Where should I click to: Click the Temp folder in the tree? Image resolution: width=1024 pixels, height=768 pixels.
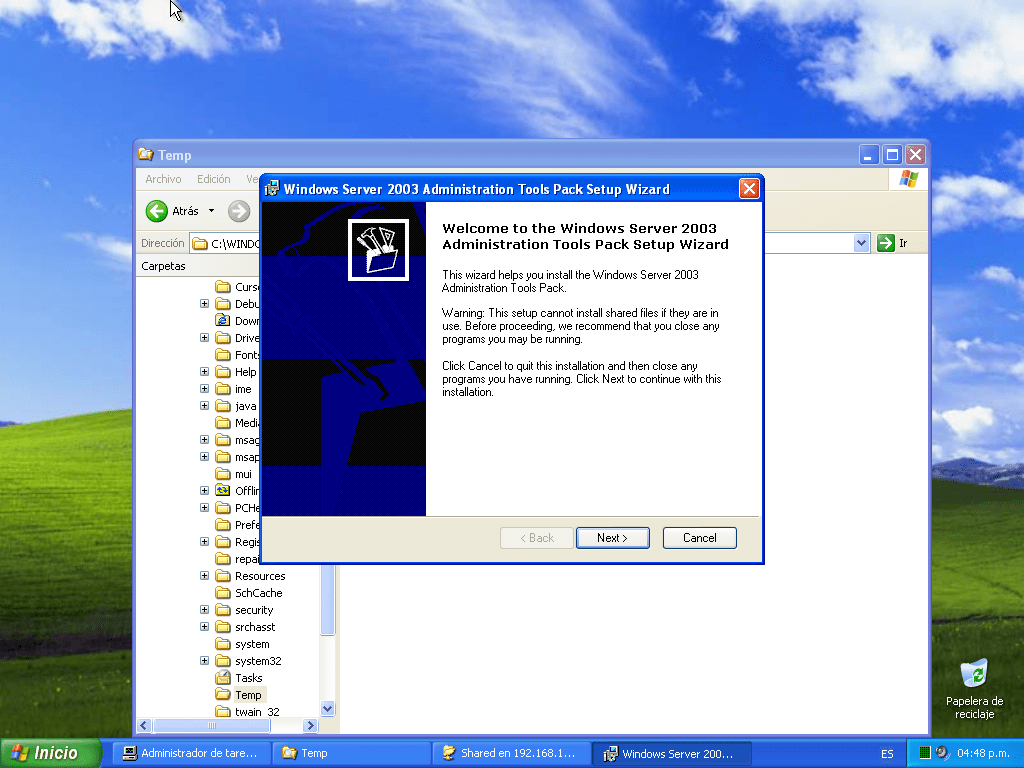click(248, 695)
